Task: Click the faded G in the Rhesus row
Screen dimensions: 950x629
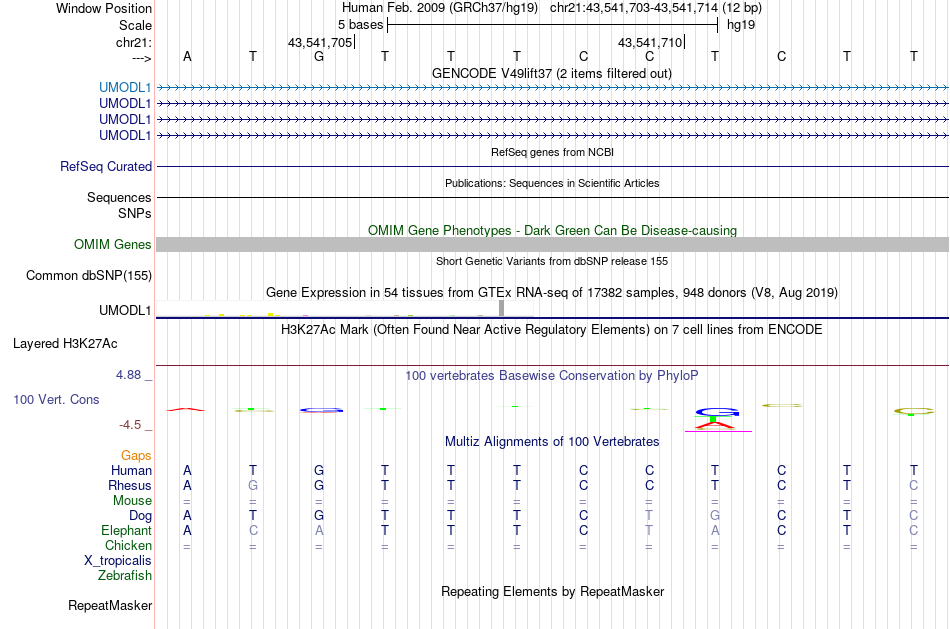Action: tap(253, 485)
